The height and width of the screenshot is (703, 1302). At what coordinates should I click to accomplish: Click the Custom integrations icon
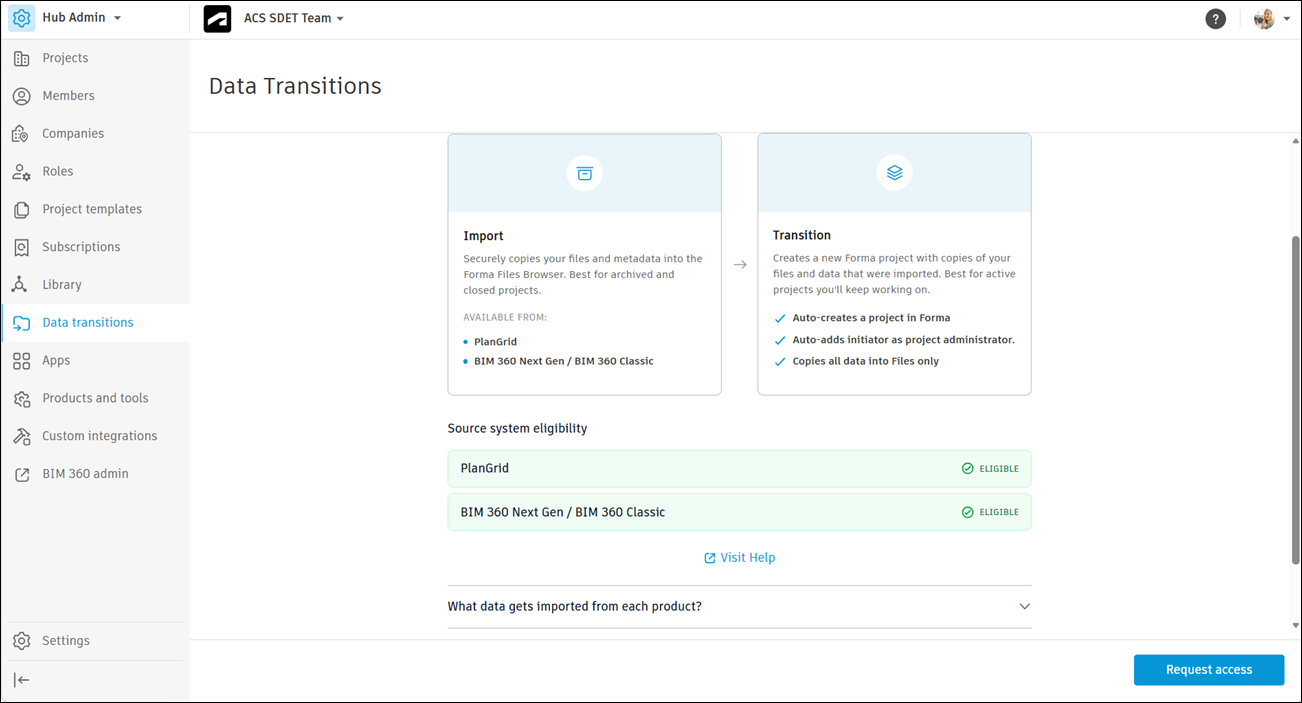coord(21,437)
